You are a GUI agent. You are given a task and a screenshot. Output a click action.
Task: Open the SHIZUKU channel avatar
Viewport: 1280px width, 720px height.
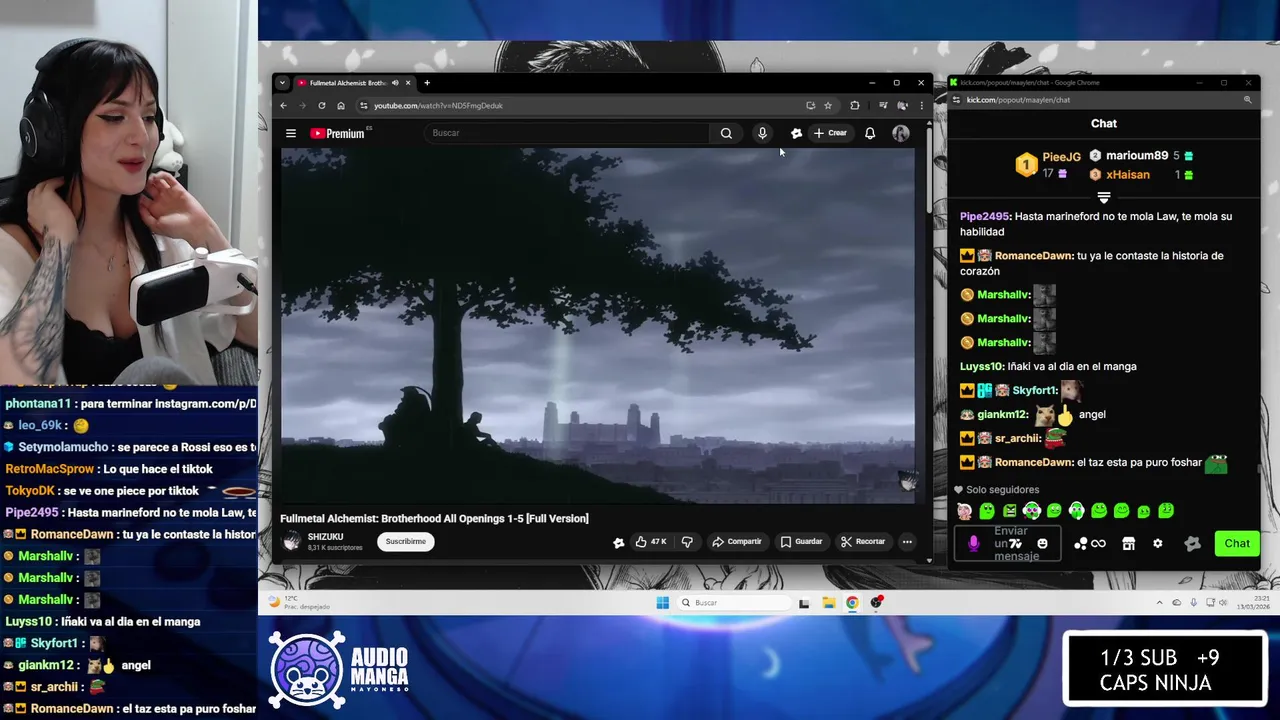tap(291, 541)
